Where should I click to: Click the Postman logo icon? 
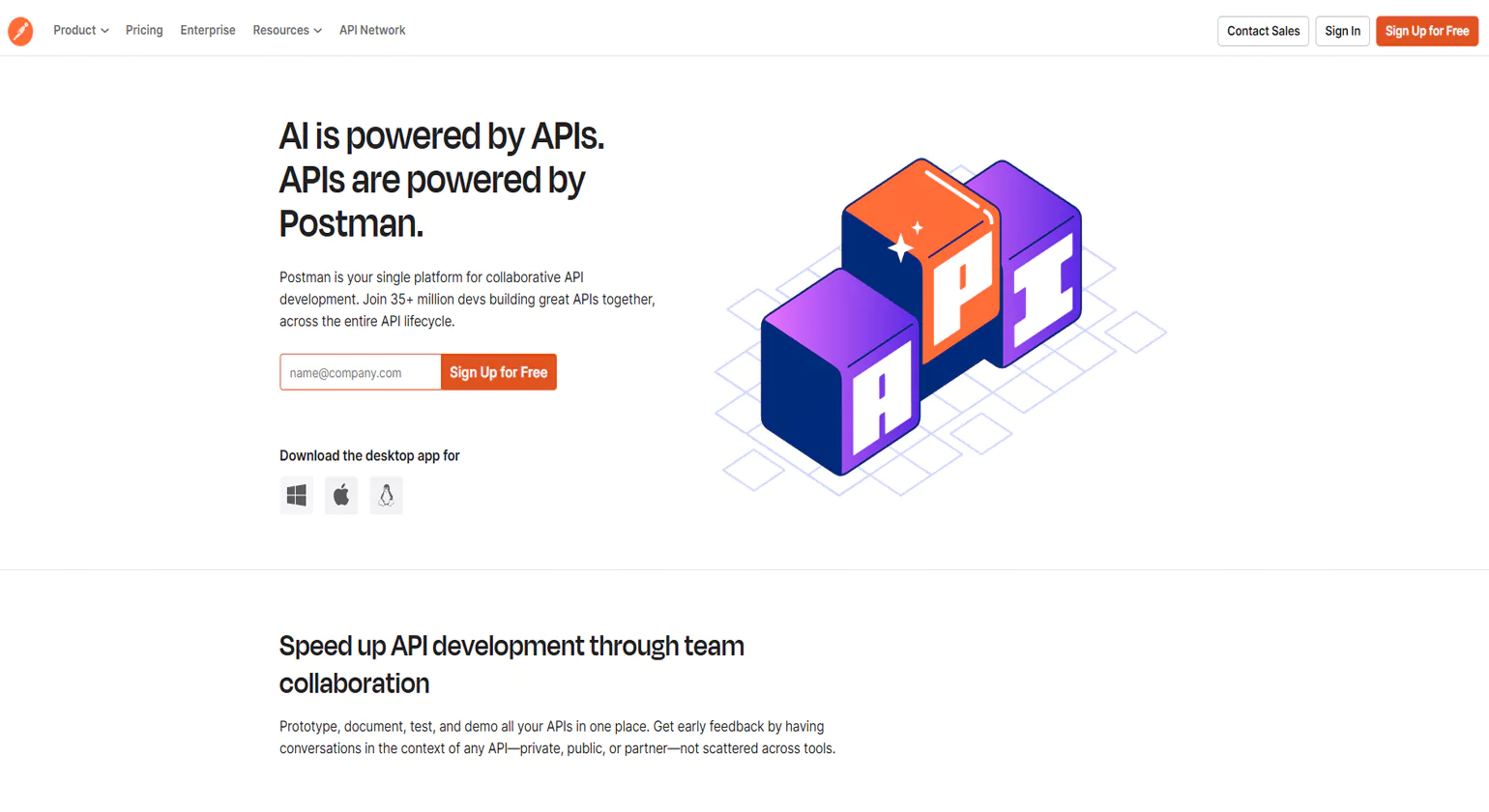coord(20,31)
